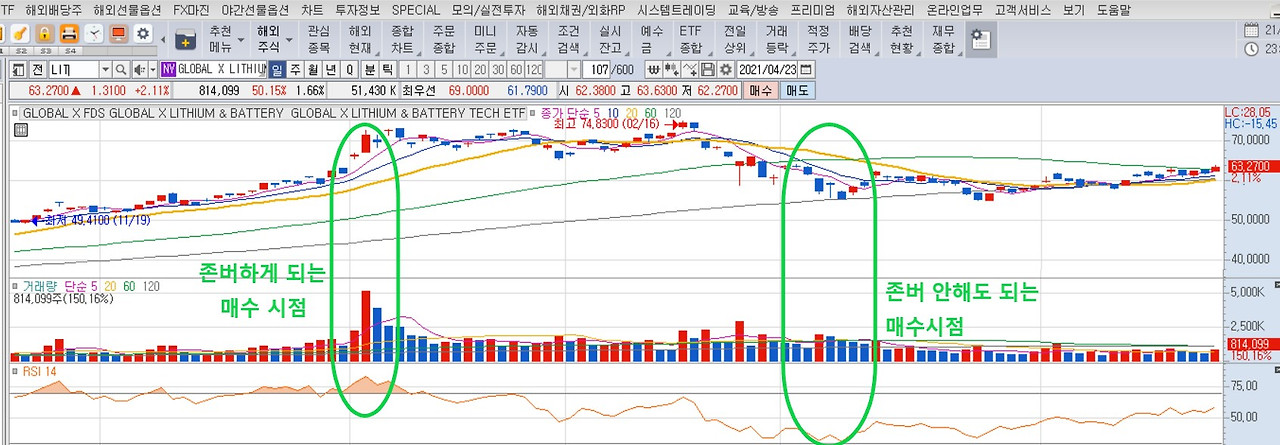
Task: Open the 전일상위 toolbar button
Action: pos(734,40)
